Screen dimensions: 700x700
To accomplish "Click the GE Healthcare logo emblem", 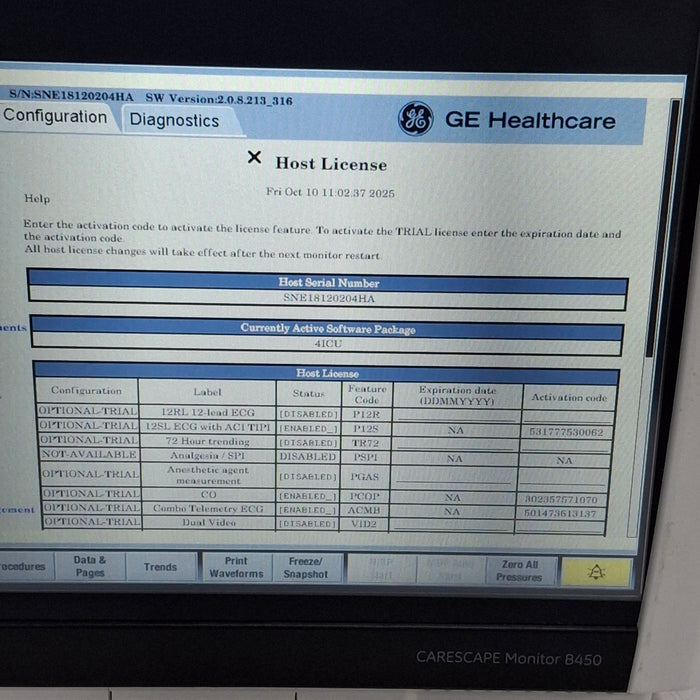I will click(x=415, y=119).
